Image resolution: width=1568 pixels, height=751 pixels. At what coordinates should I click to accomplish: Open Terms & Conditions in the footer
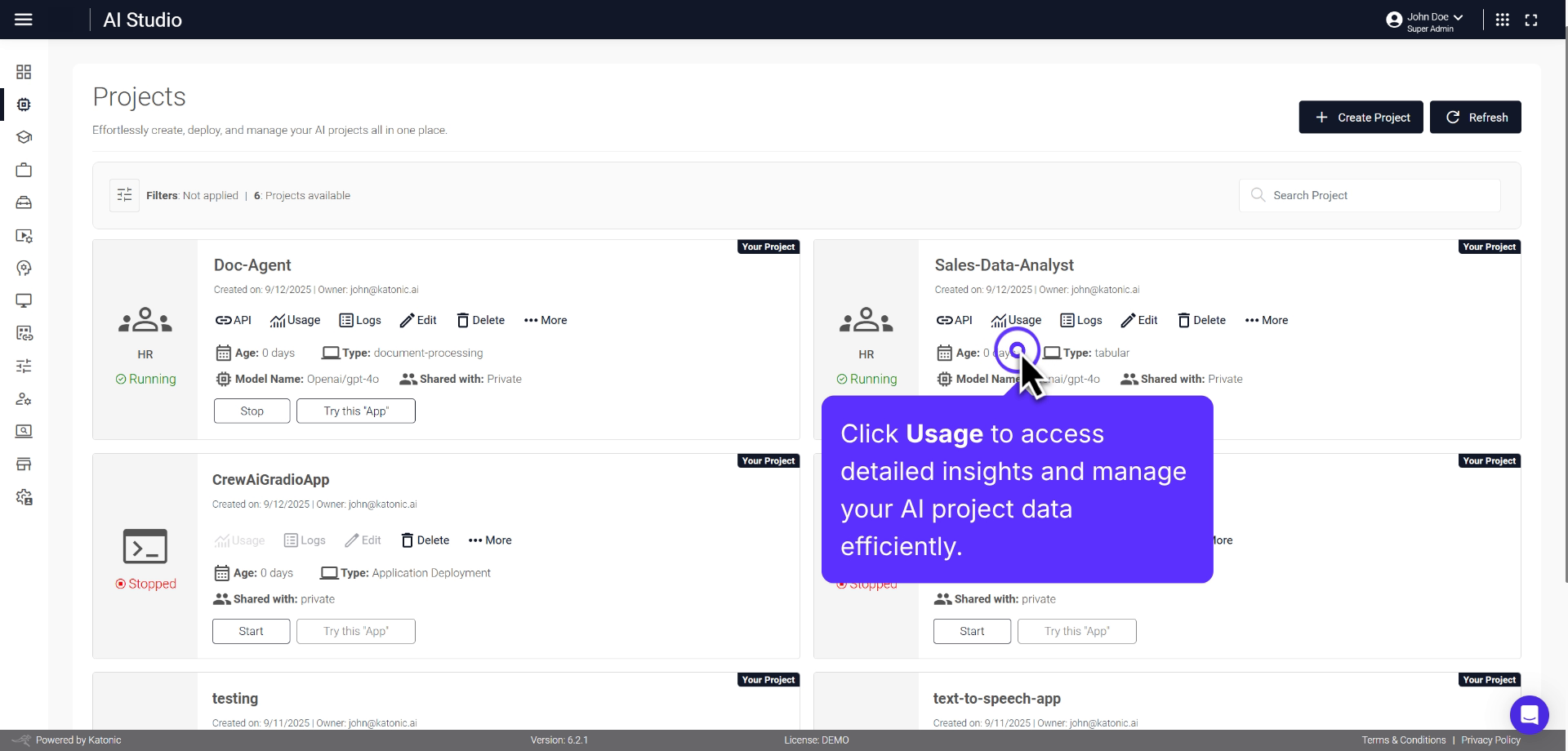click(1403, 740)
